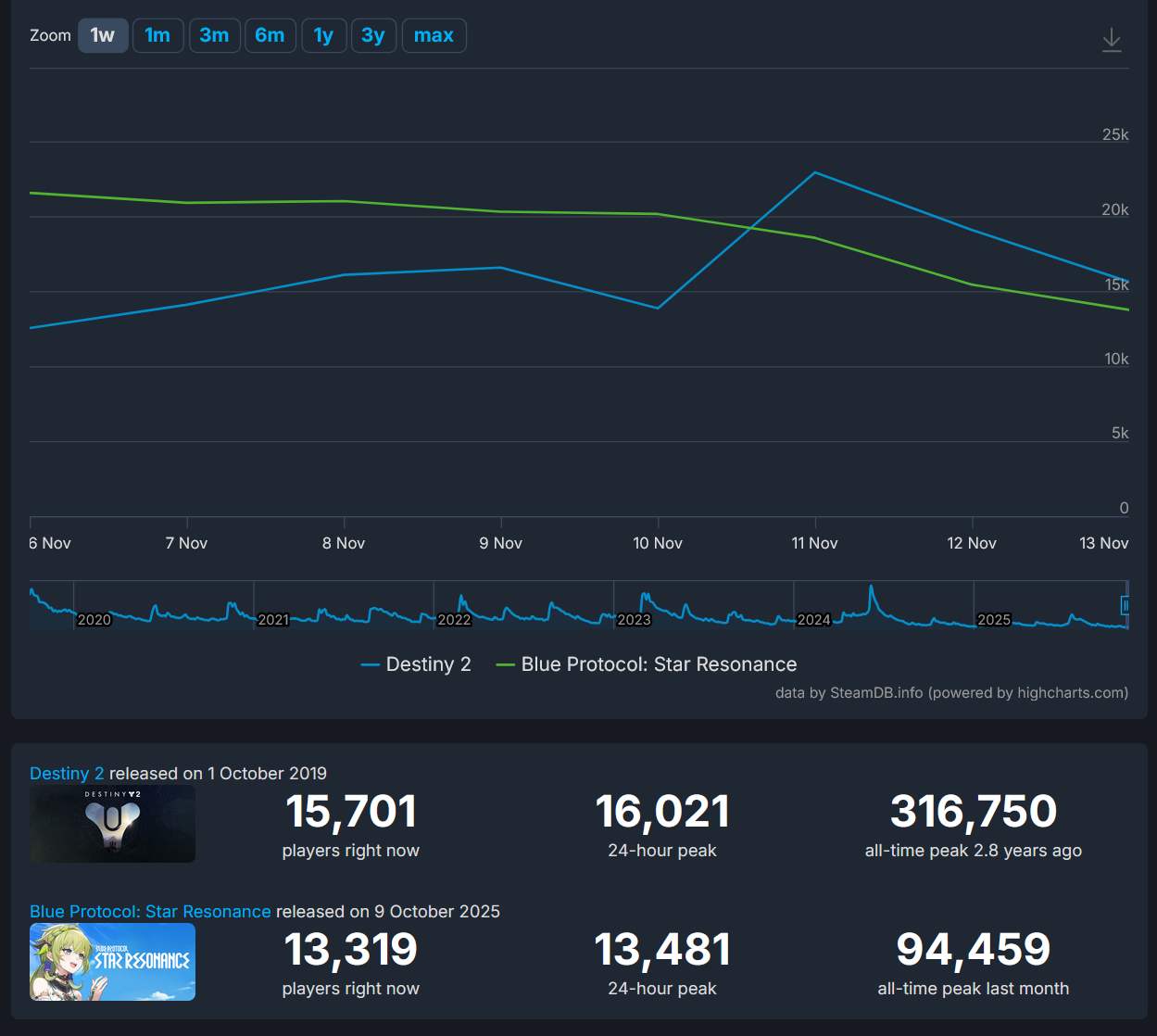Set chart zoom to max
Screen dimensions: 1157x1036
click(x=434, y=35)
